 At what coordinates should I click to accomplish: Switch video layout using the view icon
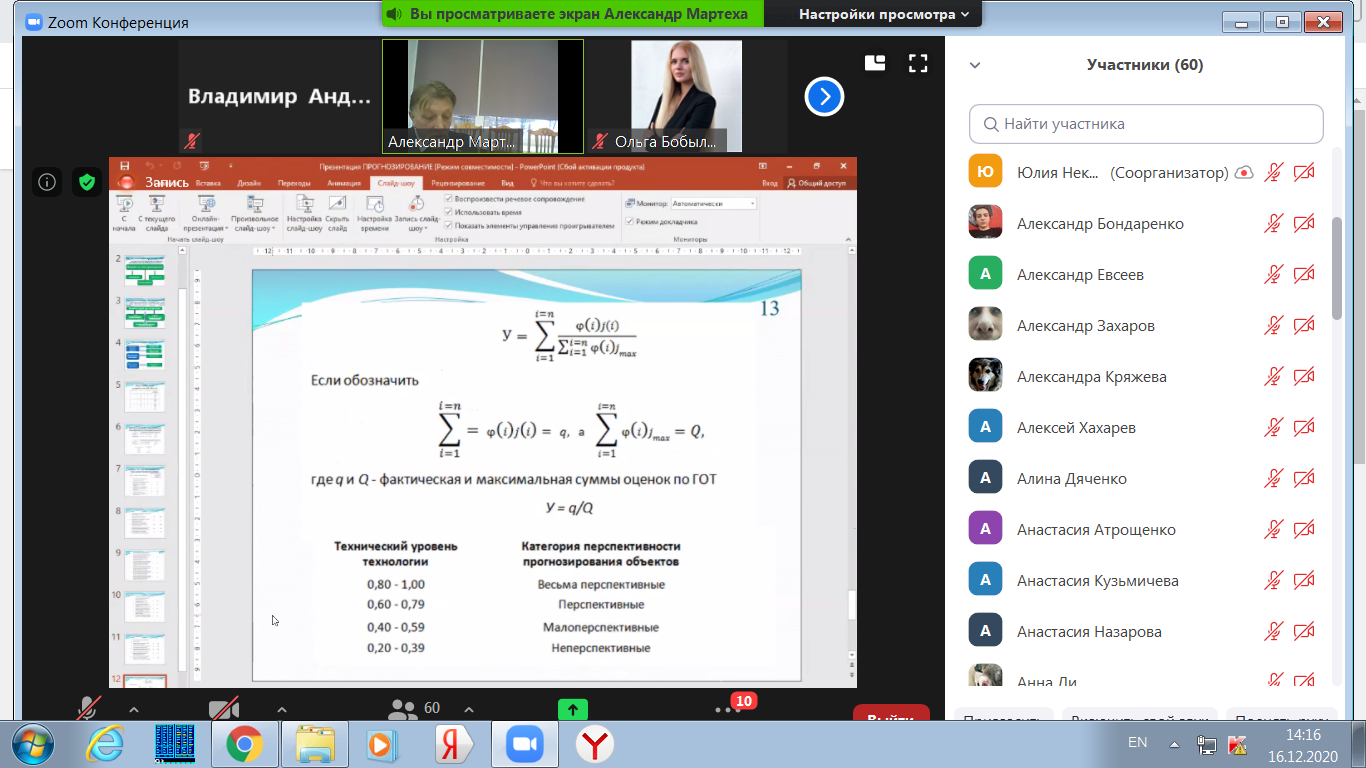(875, 64)
